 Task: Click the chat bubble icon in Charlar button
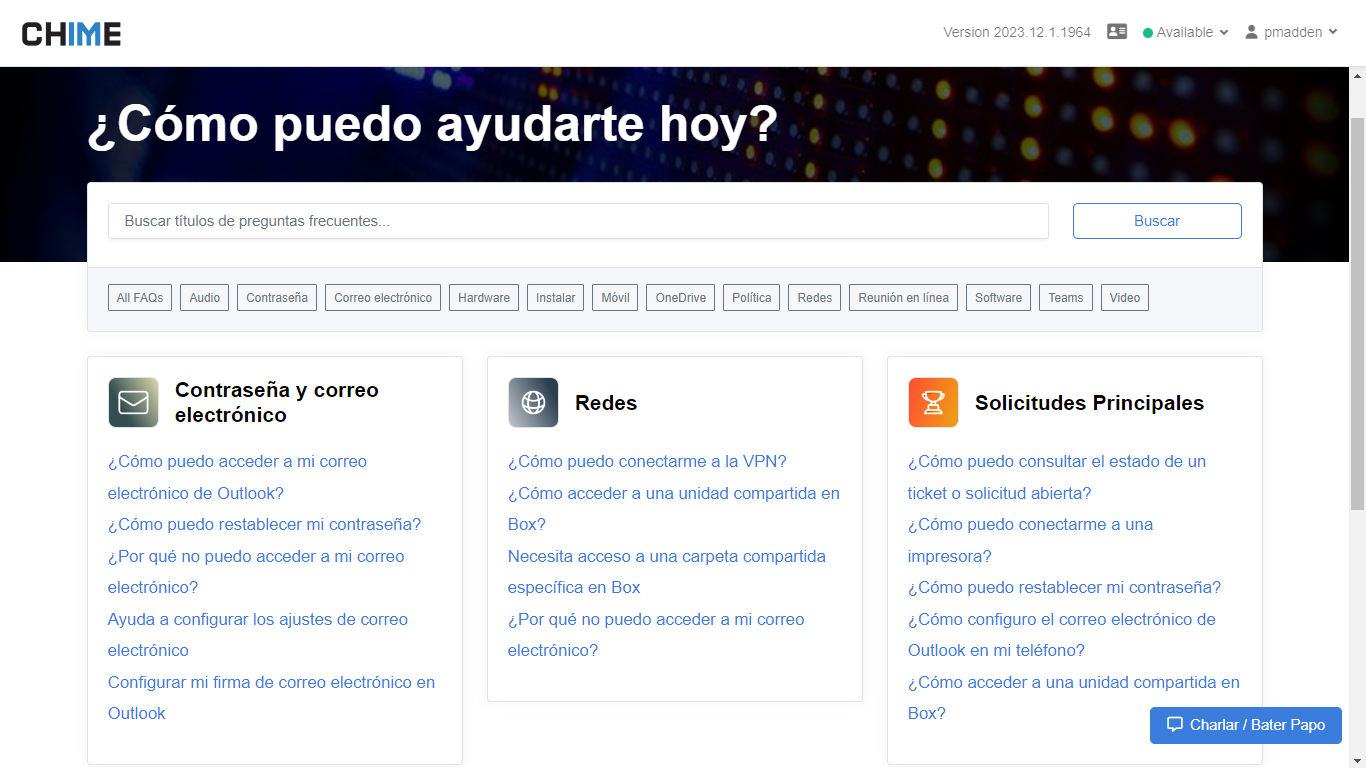(x=1175, y=725)
